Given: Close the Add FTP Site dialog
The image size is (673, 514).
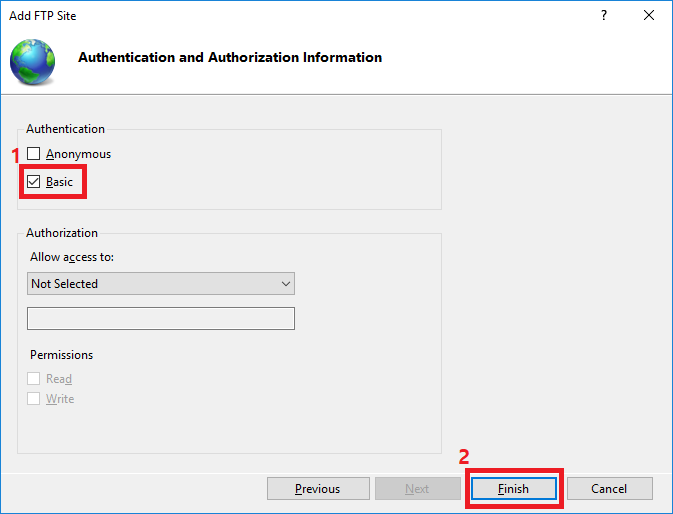Looking at the screenshot, I should (x=649, y=15).
